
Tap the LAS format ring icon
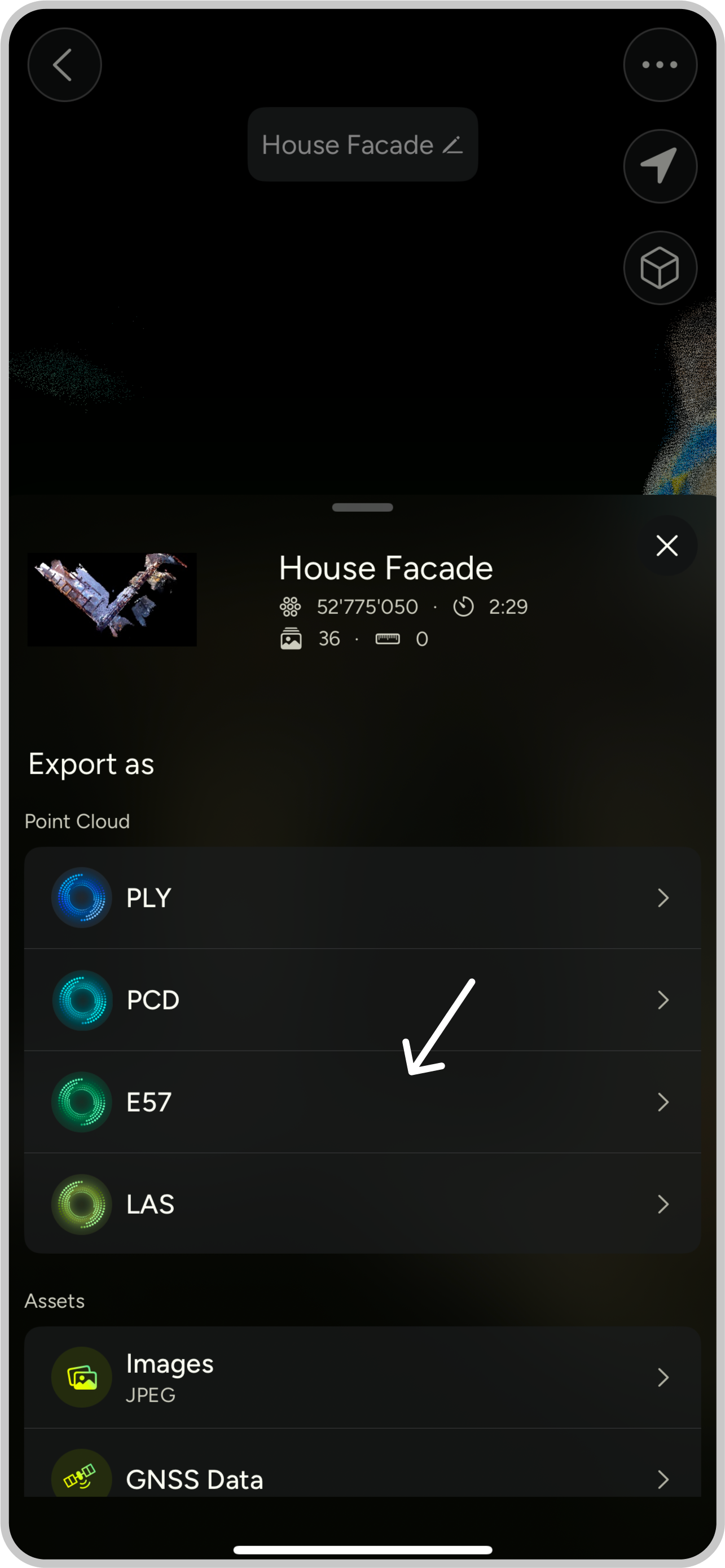[82, 1204]
